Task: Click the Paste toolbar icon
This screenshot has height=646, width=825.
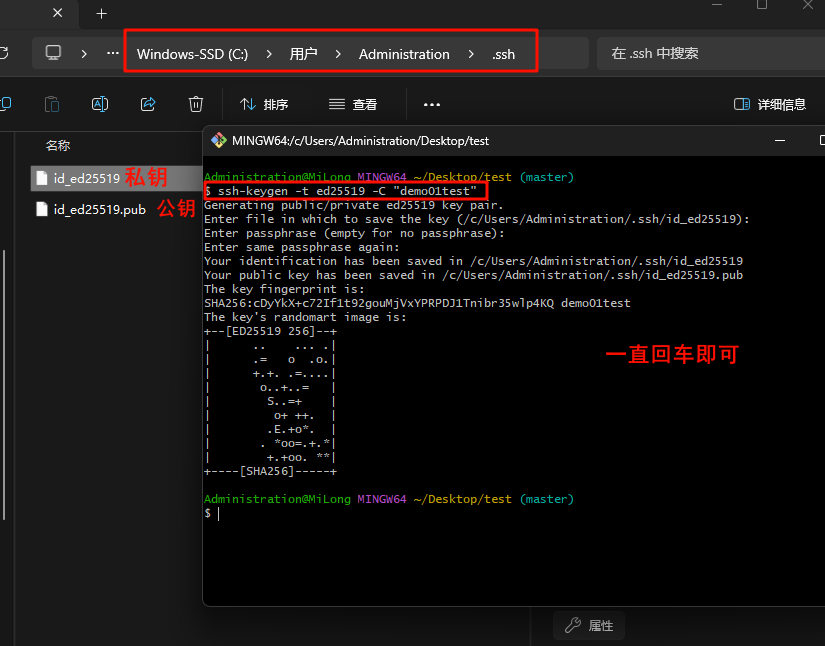Action: tap(52, 104)
